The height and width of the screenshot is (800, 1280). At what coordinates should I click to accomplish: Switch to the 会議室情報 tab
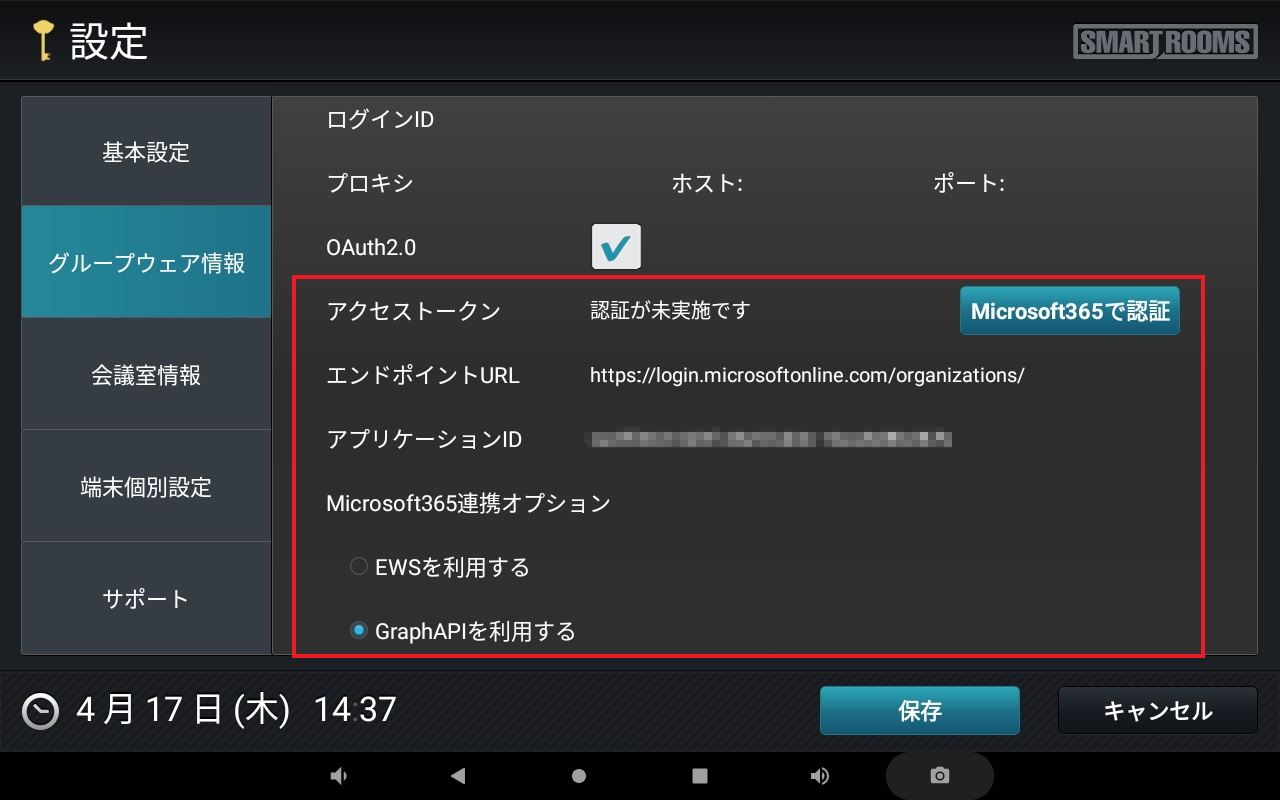(x=146, y=375)
